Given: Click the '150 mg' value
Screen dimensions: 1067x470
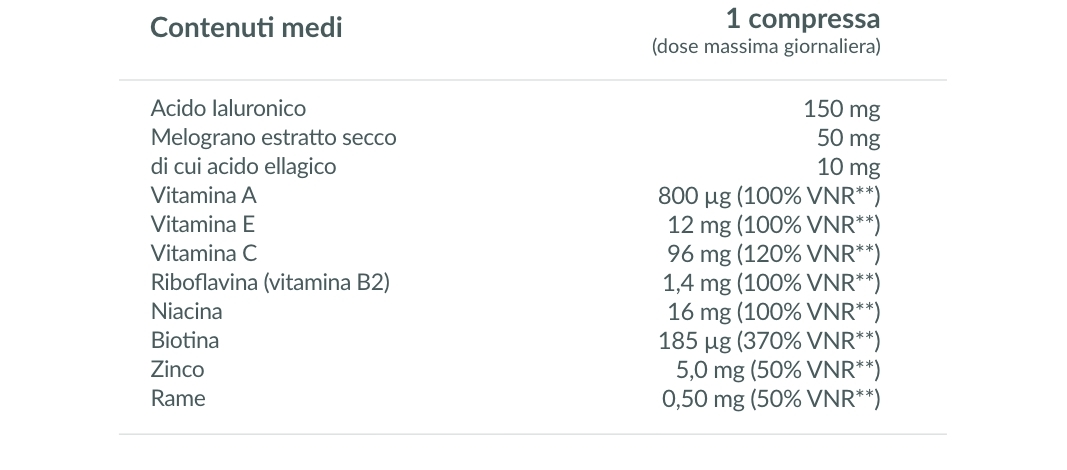Looking at the screenshot, I should pos(842,109).
